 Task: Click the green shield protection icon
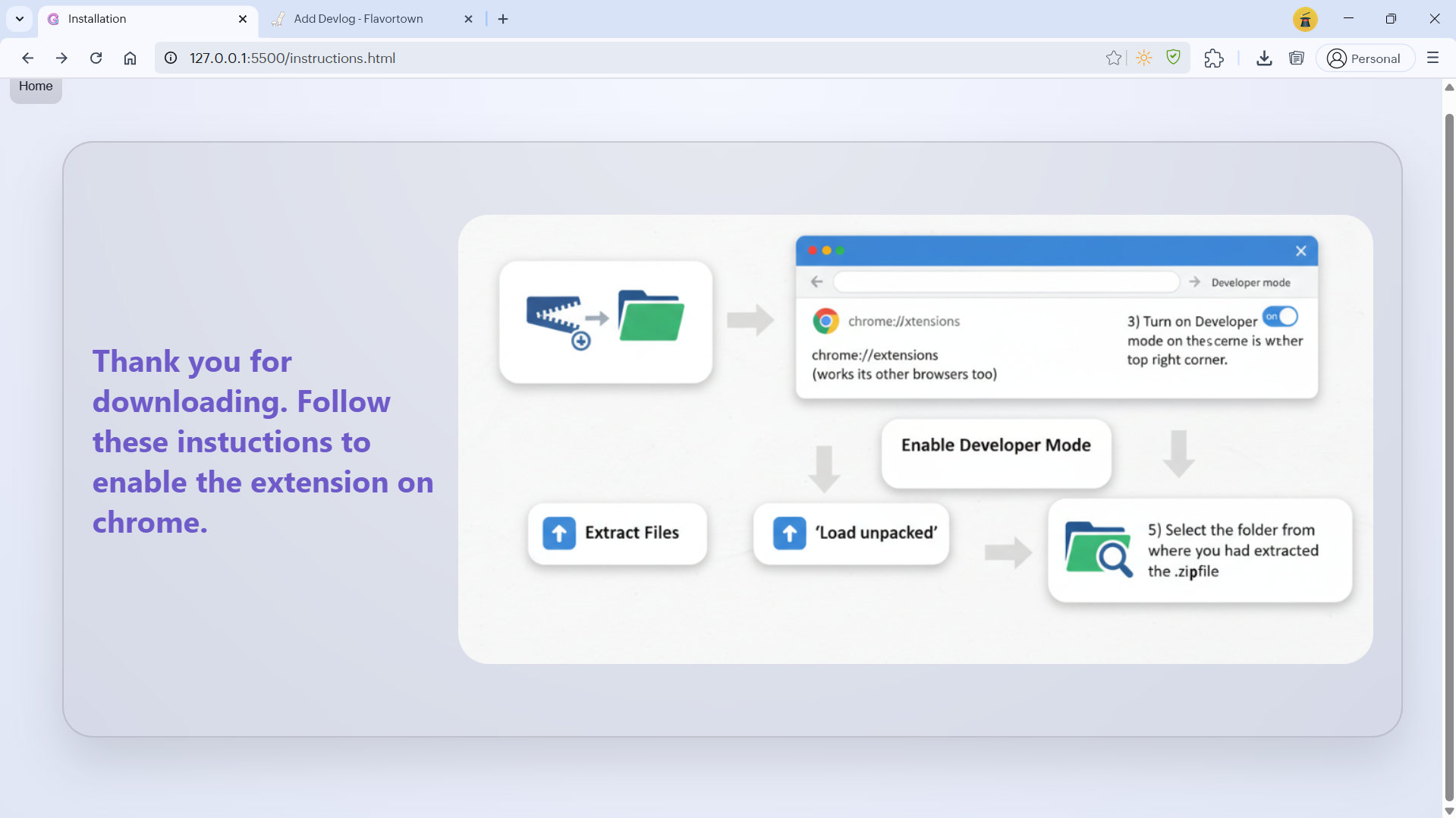click(1173, 58)
